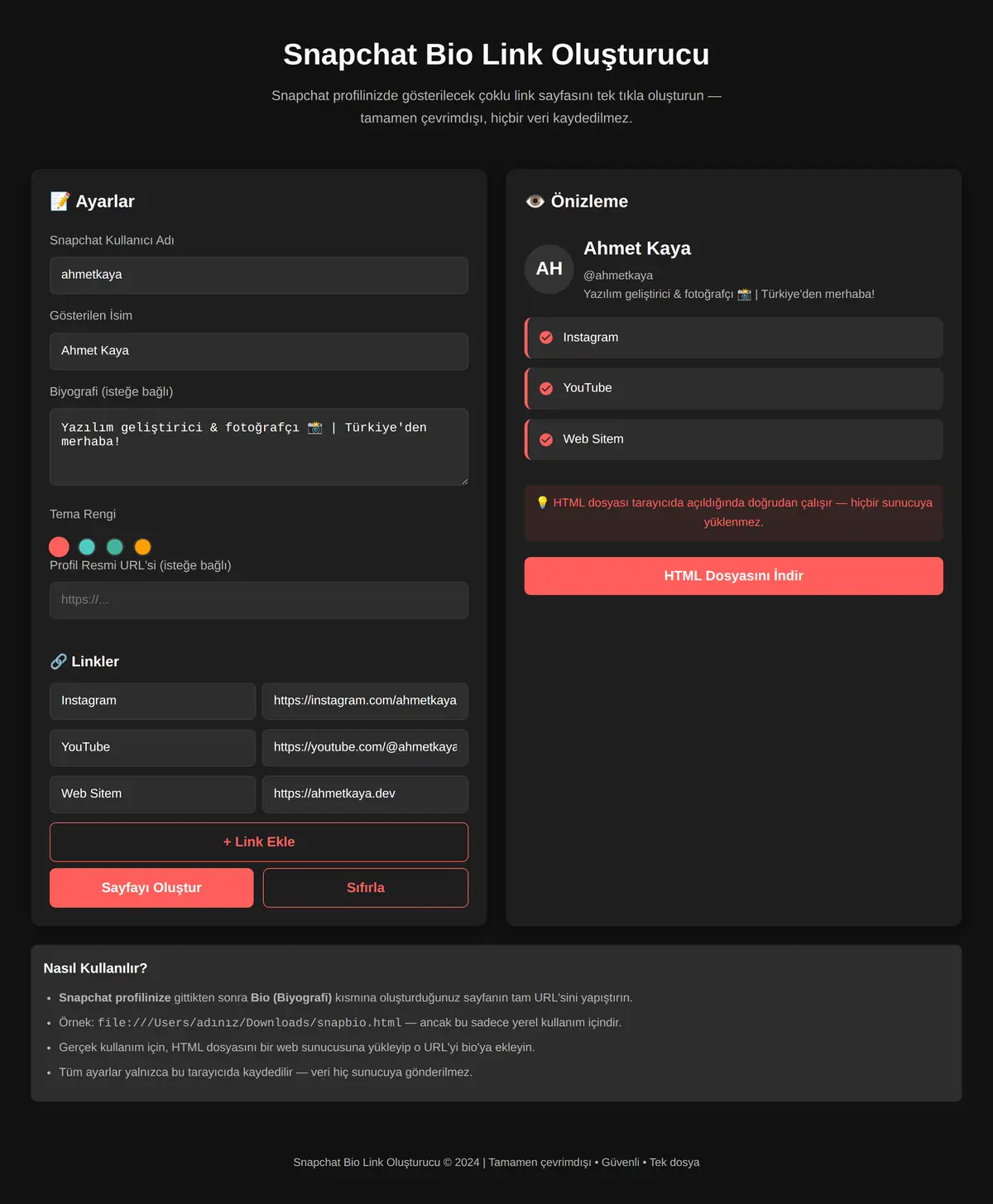The height and width of the screenshot is (1204, 993).
Task: Click the Ahmet Kaya preview name
Action: click(637, 248)
